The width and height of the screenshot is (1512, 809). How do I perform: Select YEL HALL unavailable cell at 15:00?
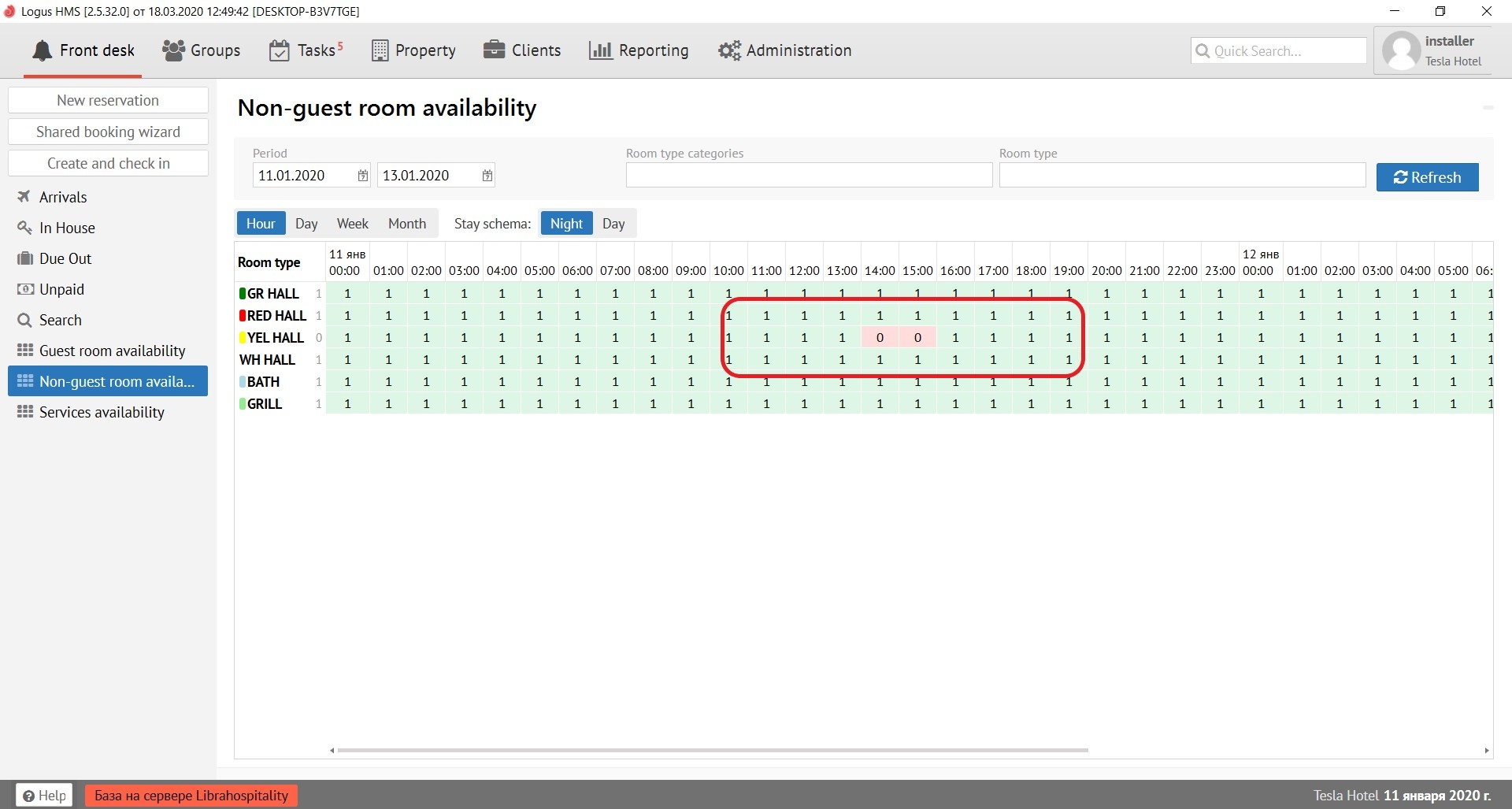(x=917, y=337)
